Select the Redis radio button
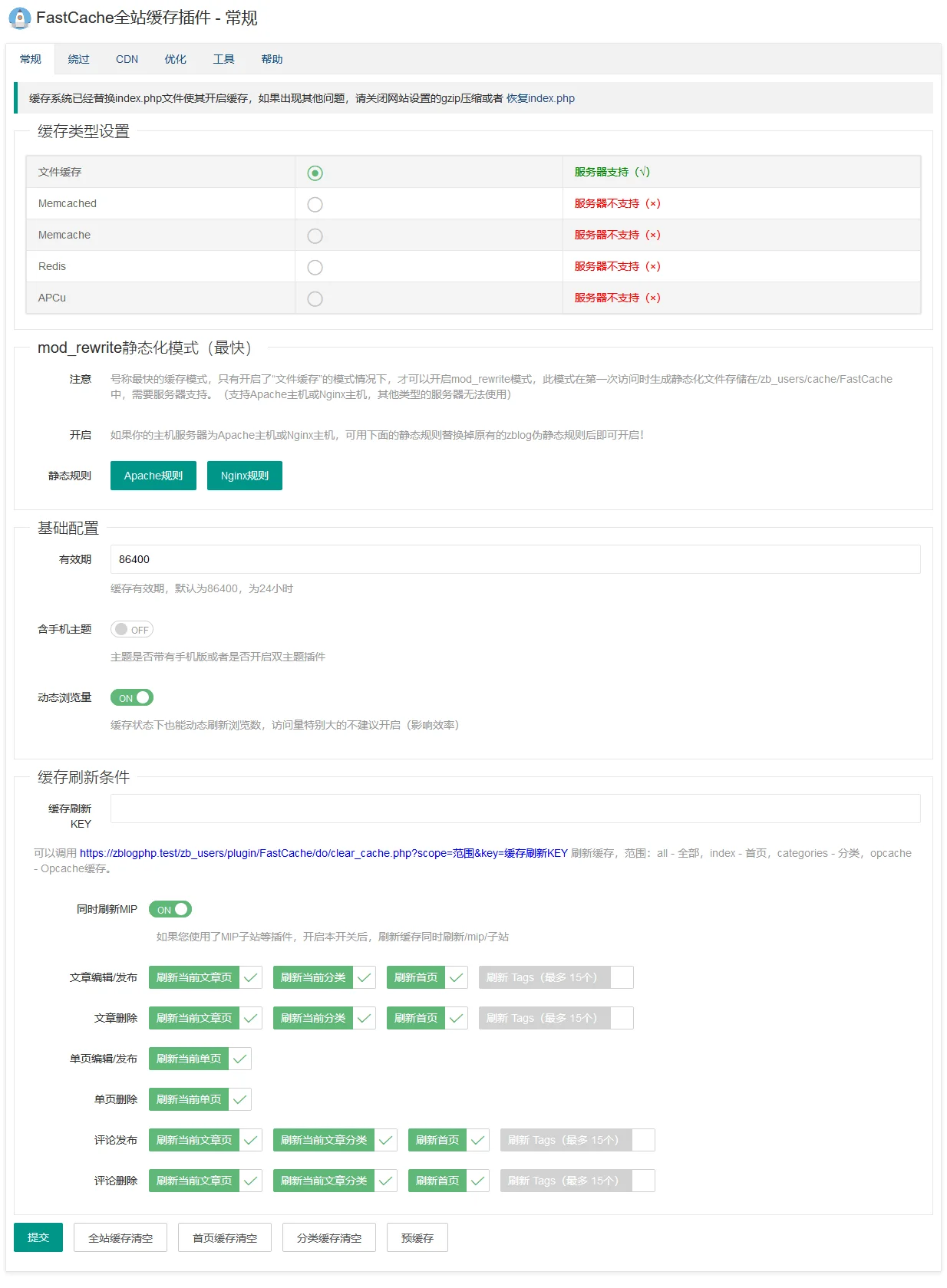 point(315,268)
